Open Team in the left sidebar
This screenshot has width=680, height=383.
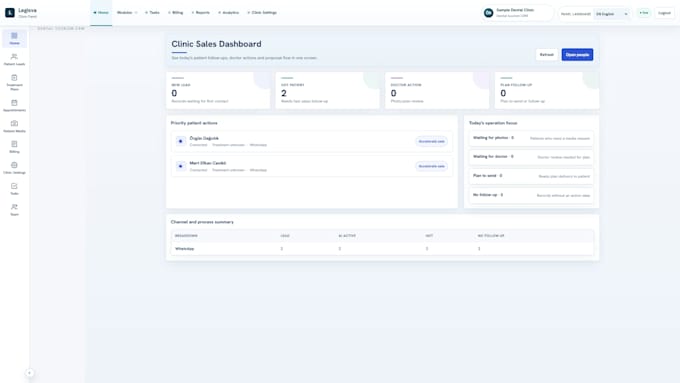click(x=14, y=210)
